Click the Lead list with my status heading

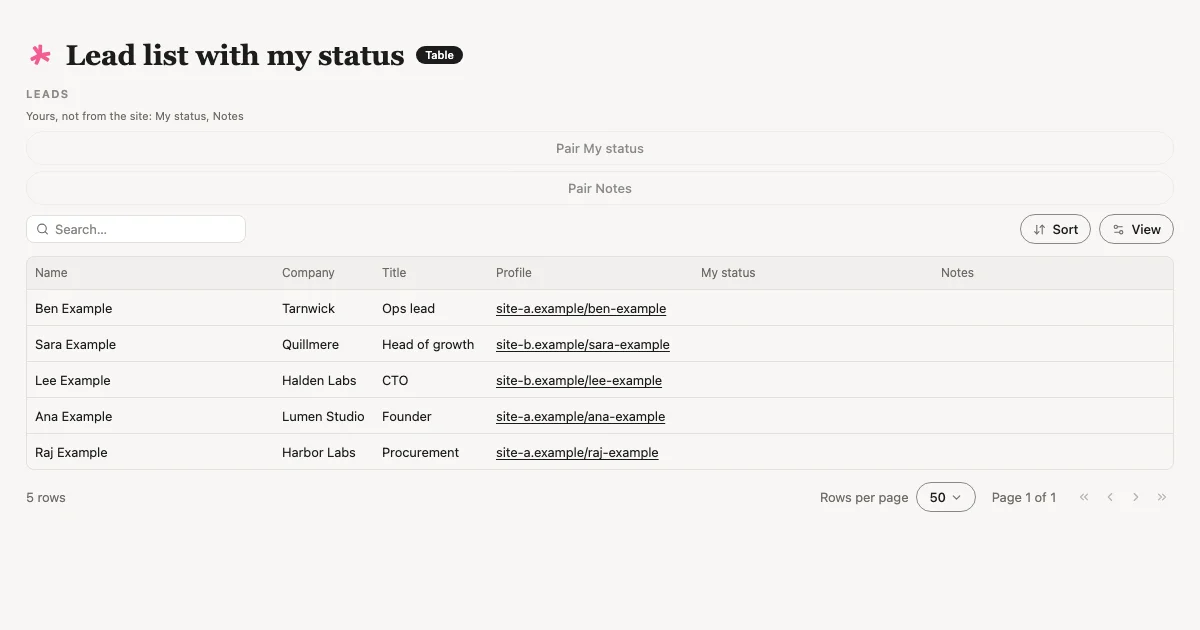235,55
